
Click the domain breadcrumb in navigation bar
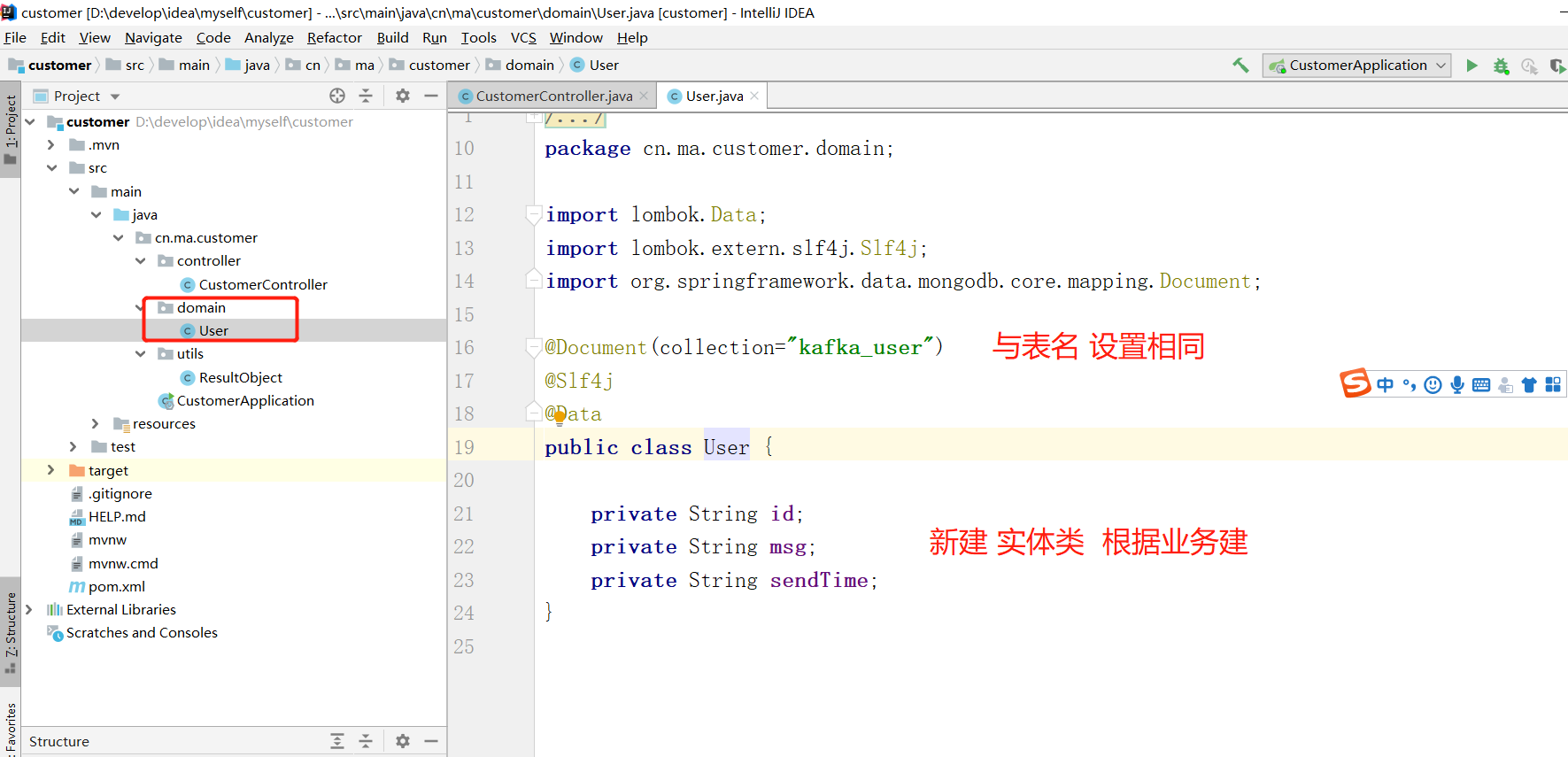520,65
